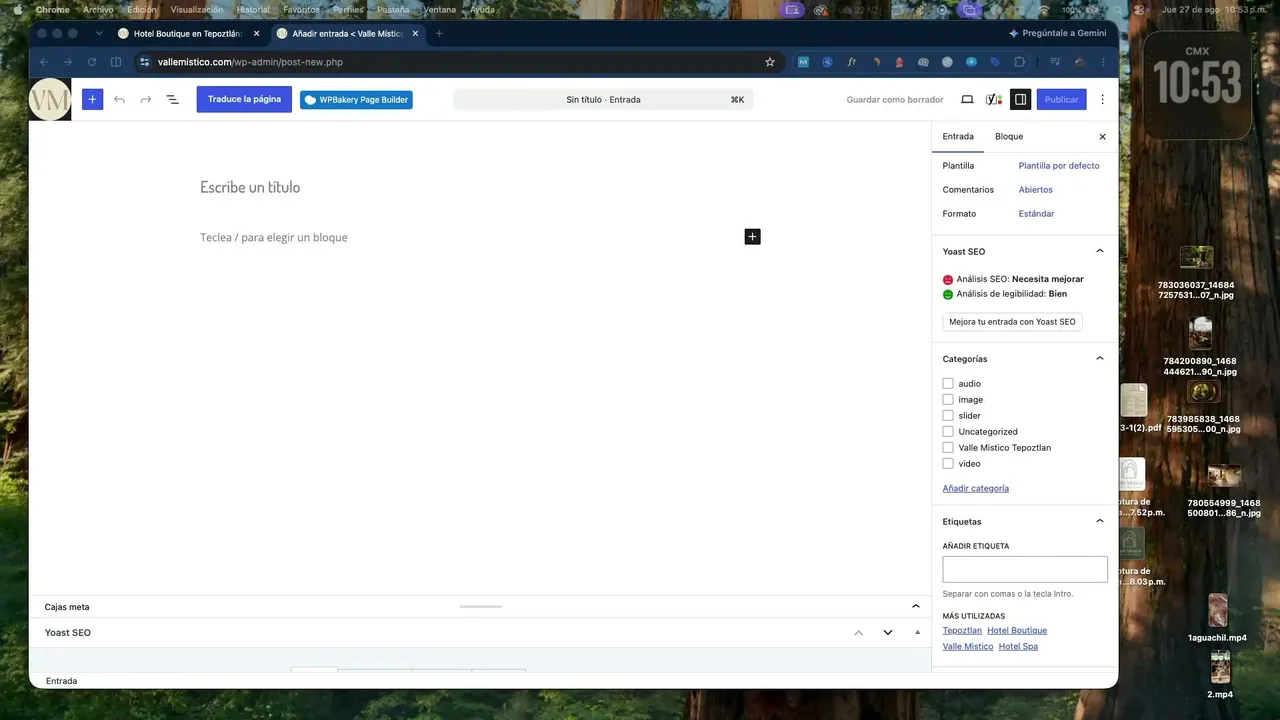The width and height of the screenshot is (1280, 720).
Task: Click the browser back arrow
Action: pyautogui.click(x=44, y=62)
